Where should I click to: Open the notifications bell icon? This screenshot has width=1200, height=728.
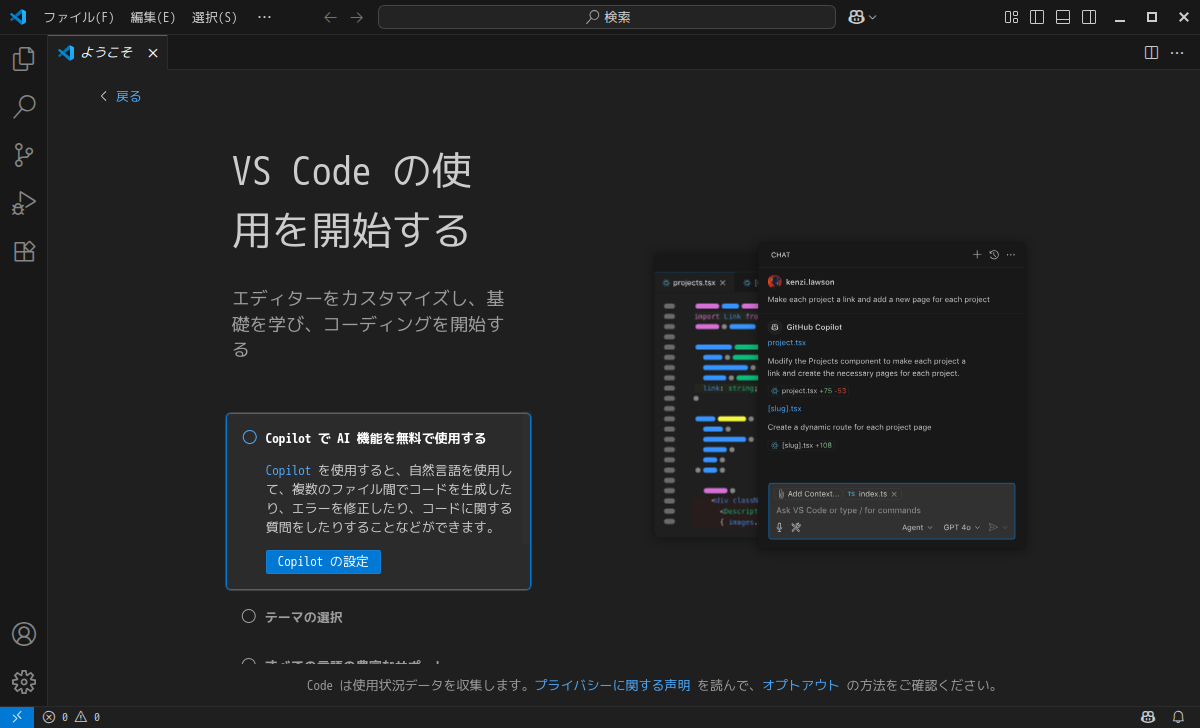[1178, 717]
